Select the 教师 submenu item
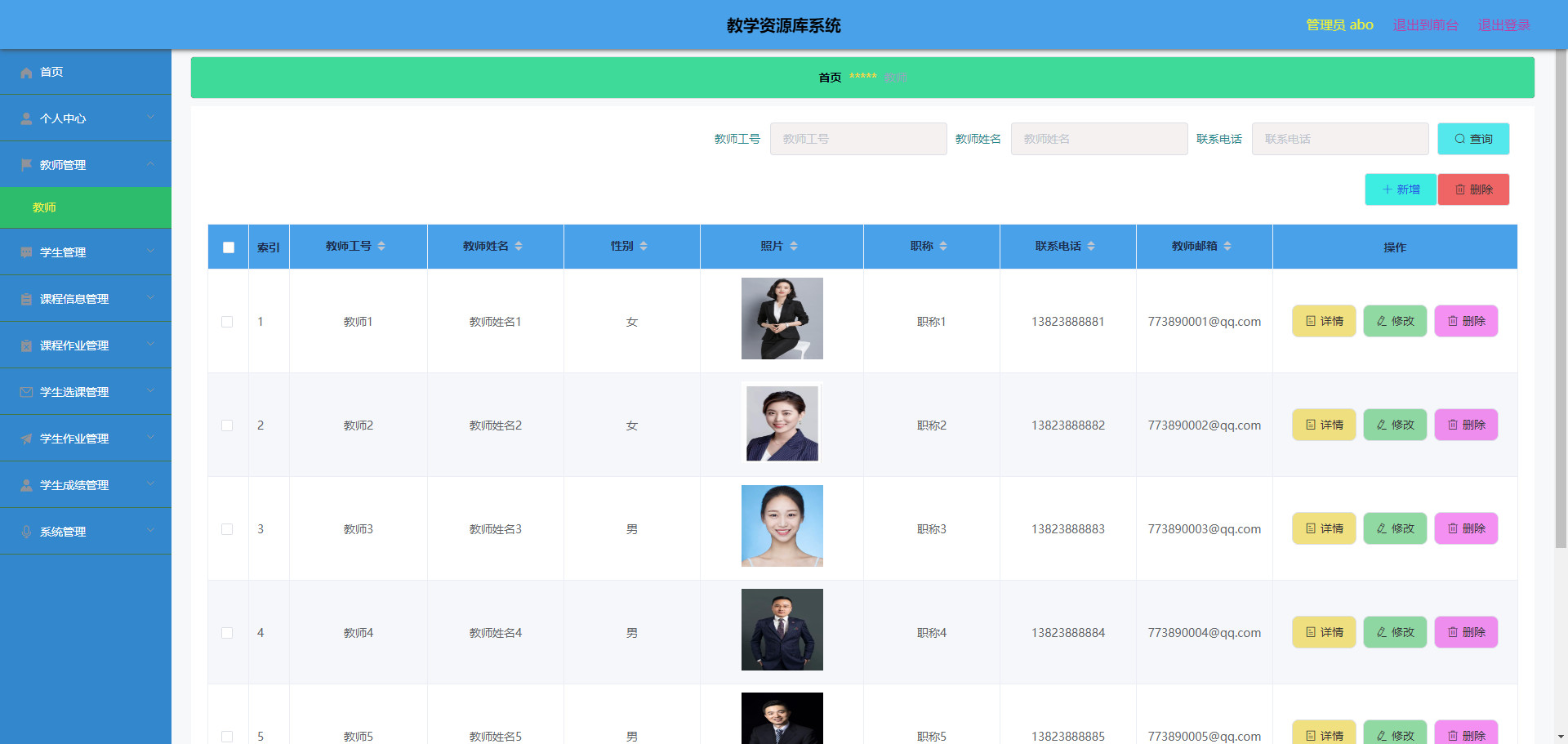The image size is (1568, 744). (x=86, y=207)
